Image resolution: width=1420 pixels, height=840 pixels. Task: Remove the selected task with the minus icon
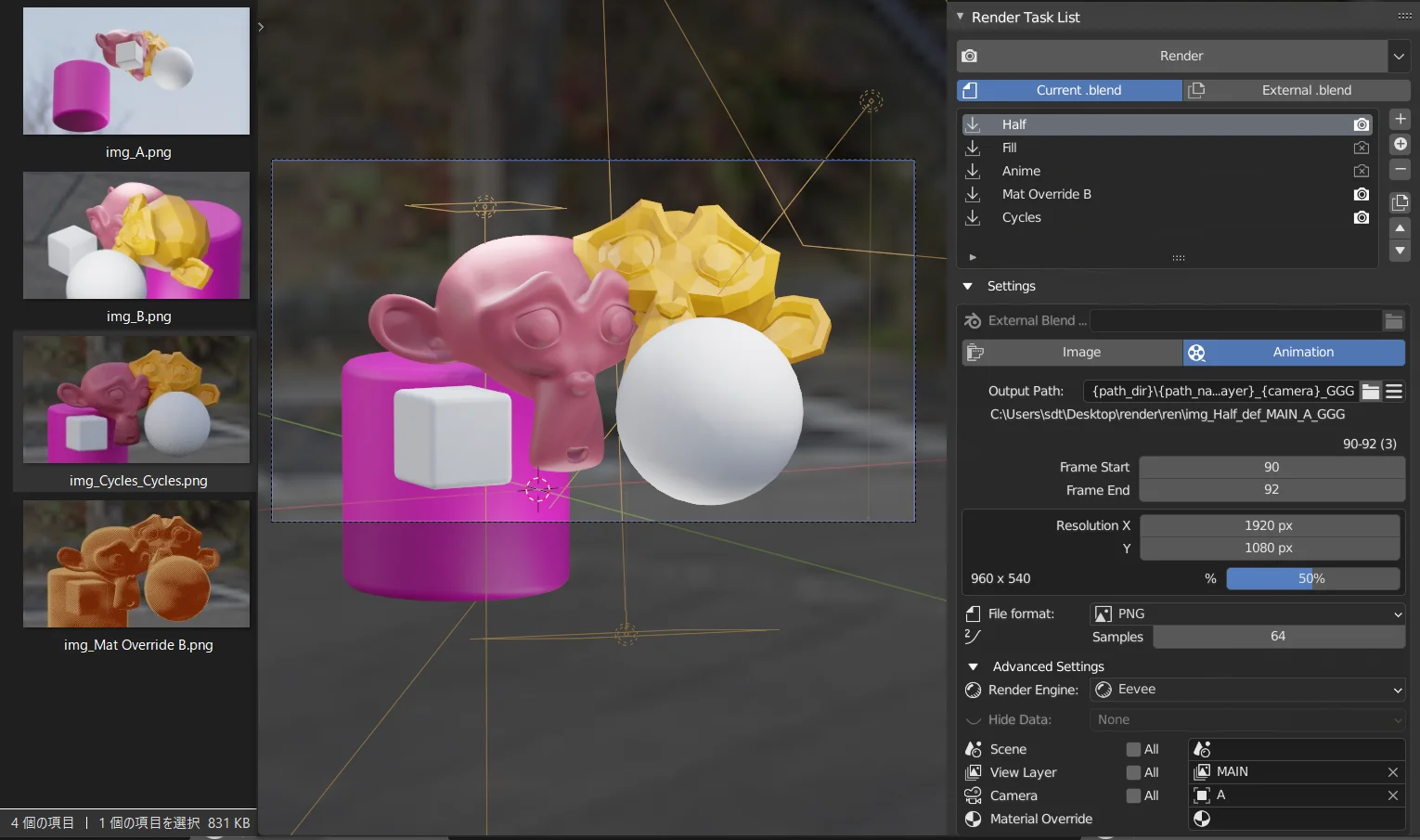1400,170
